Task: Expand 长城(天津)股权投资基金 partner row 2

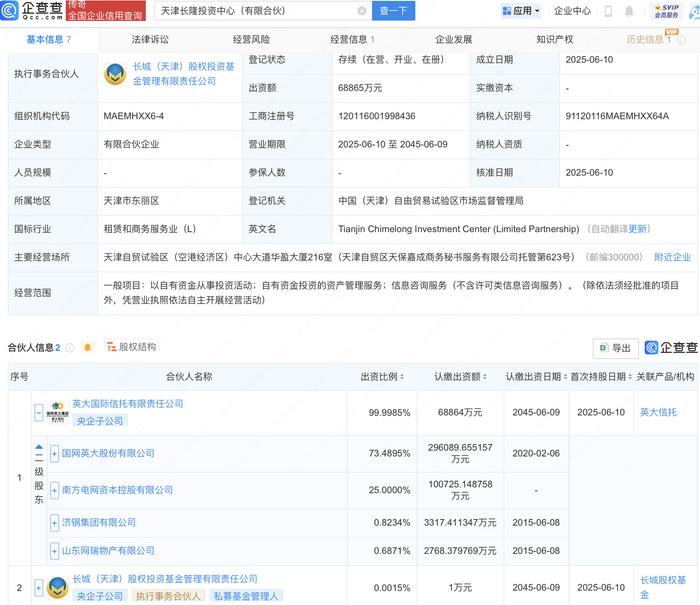Action: pos(39,588)
